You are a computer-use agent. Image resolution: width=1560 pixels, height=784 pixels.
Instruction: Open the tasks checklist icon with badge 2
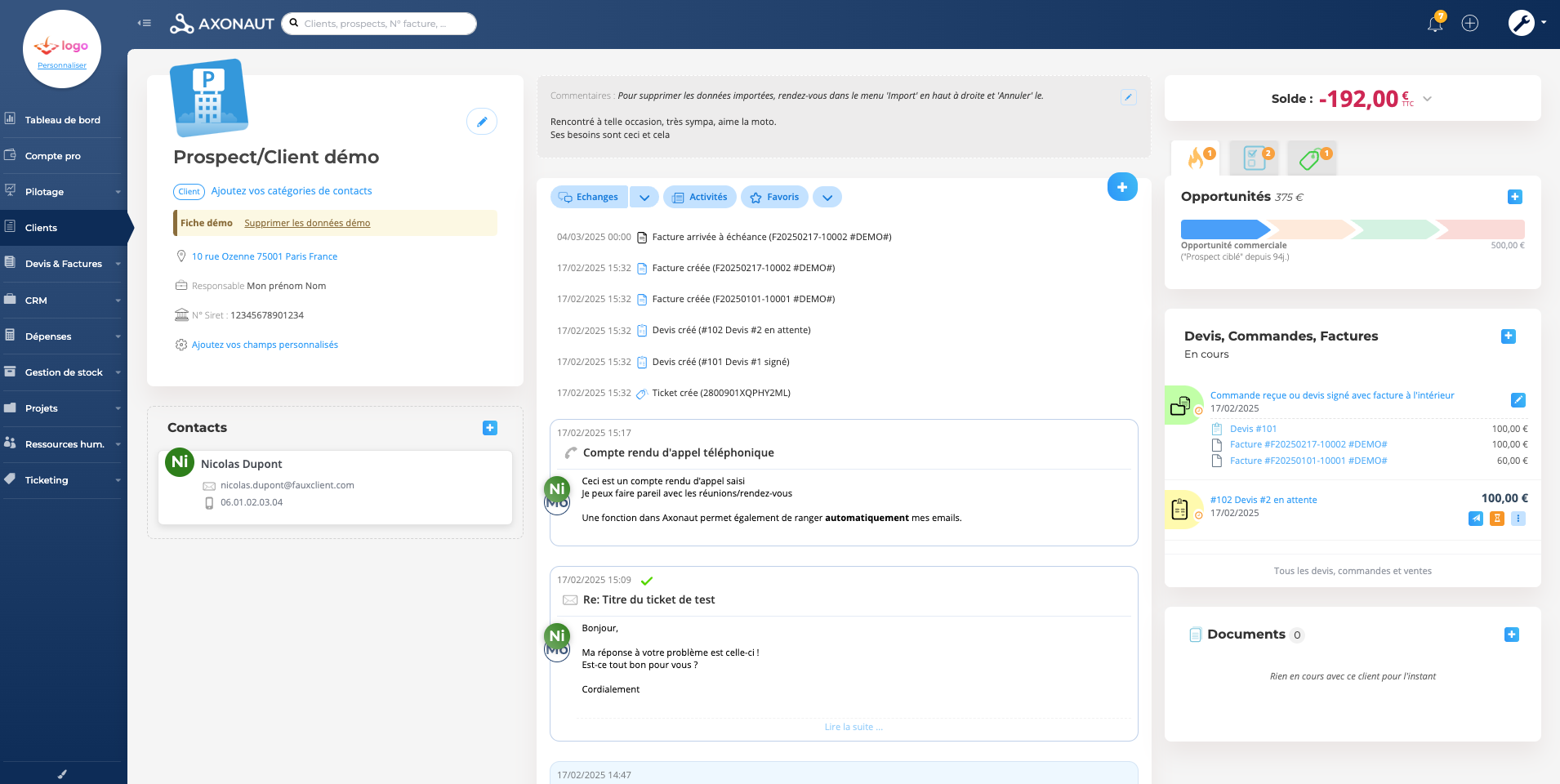[x=1254, y=158]
